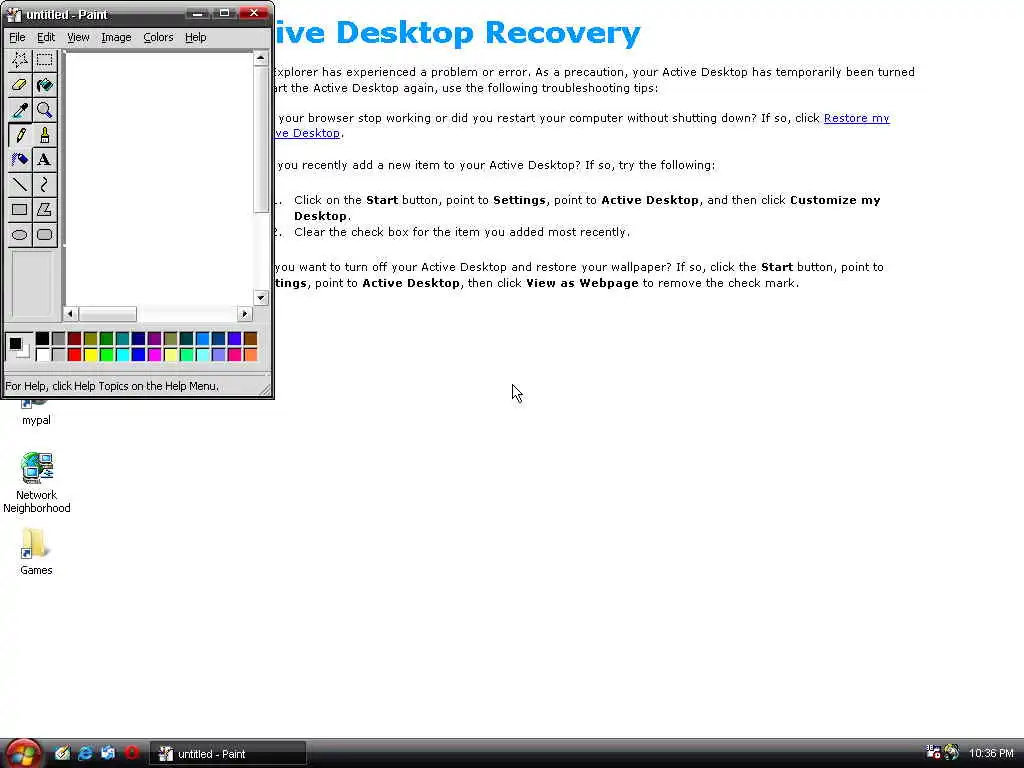Image resolution: width=1024 pixels, height=768 pixels.
Task: Click the Desktop Recovery heading text
Action: coord(457,33)
